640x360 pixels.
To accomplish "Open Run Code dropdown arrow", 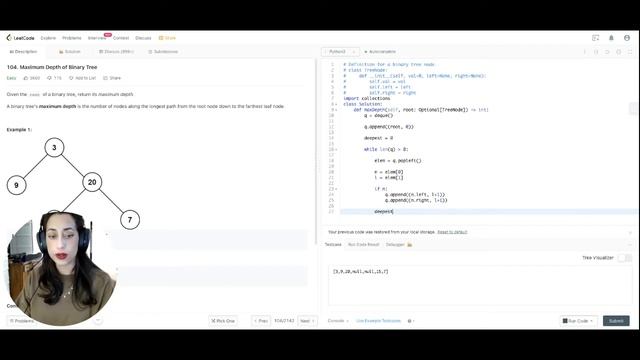I will [591, 321].
